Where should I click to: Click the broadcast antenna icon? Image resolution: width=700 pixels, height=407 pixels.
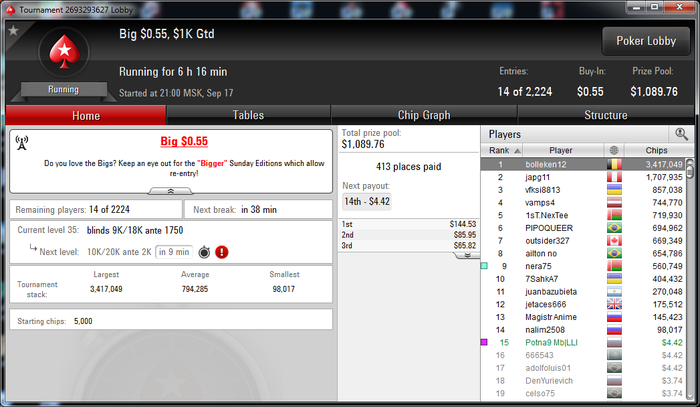21,143
